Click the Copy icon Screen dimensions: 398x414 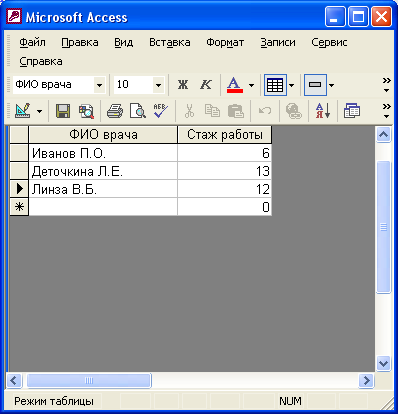coord(212,111)
